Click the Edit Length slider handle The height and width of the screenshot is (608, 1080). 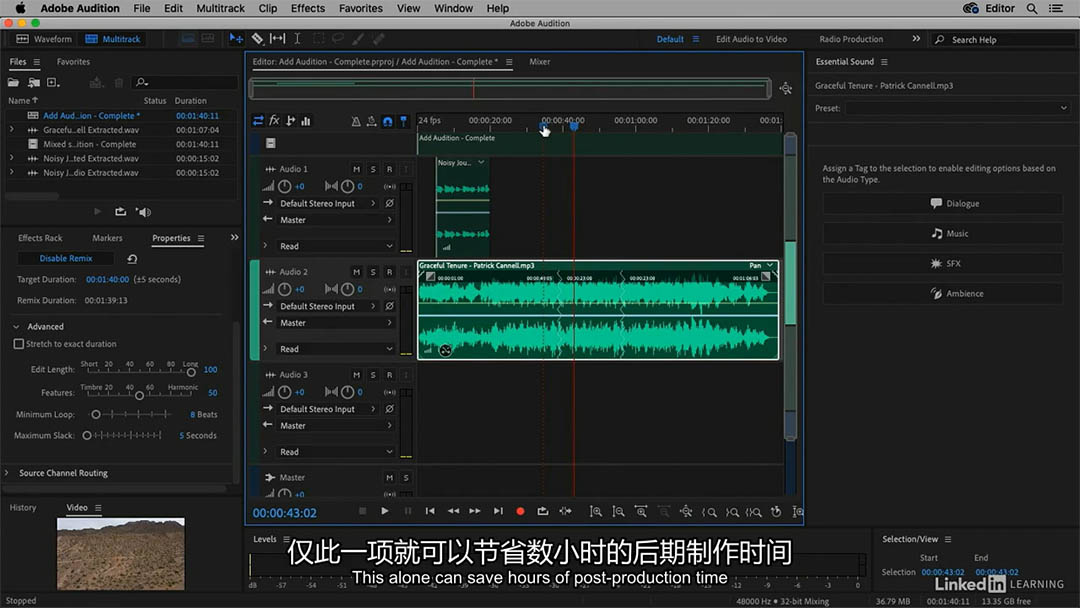click(191, 372)
